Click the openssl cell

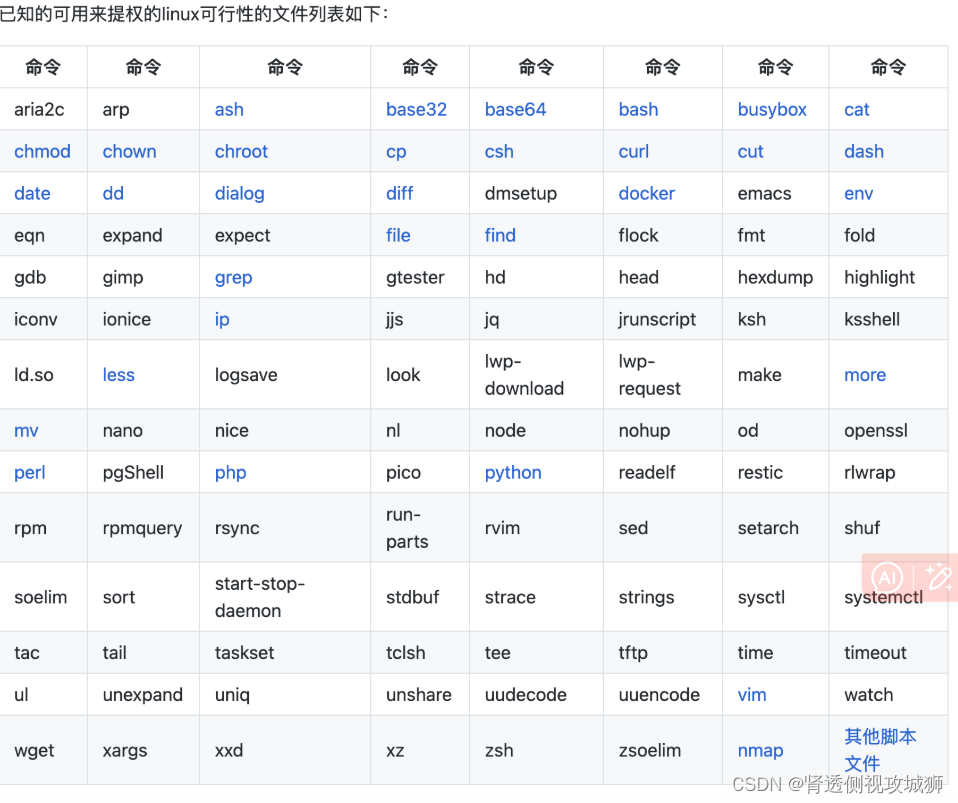(888, 431)
